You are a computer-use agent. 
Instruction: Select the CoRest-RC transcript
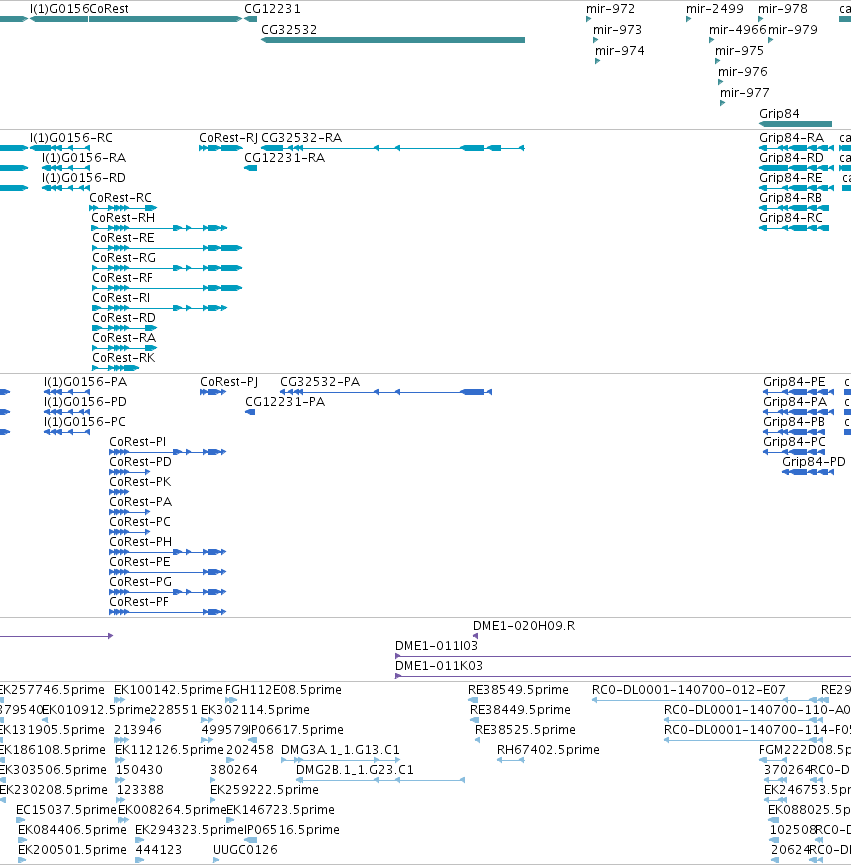pyautogui.click(x=123, y=208)
